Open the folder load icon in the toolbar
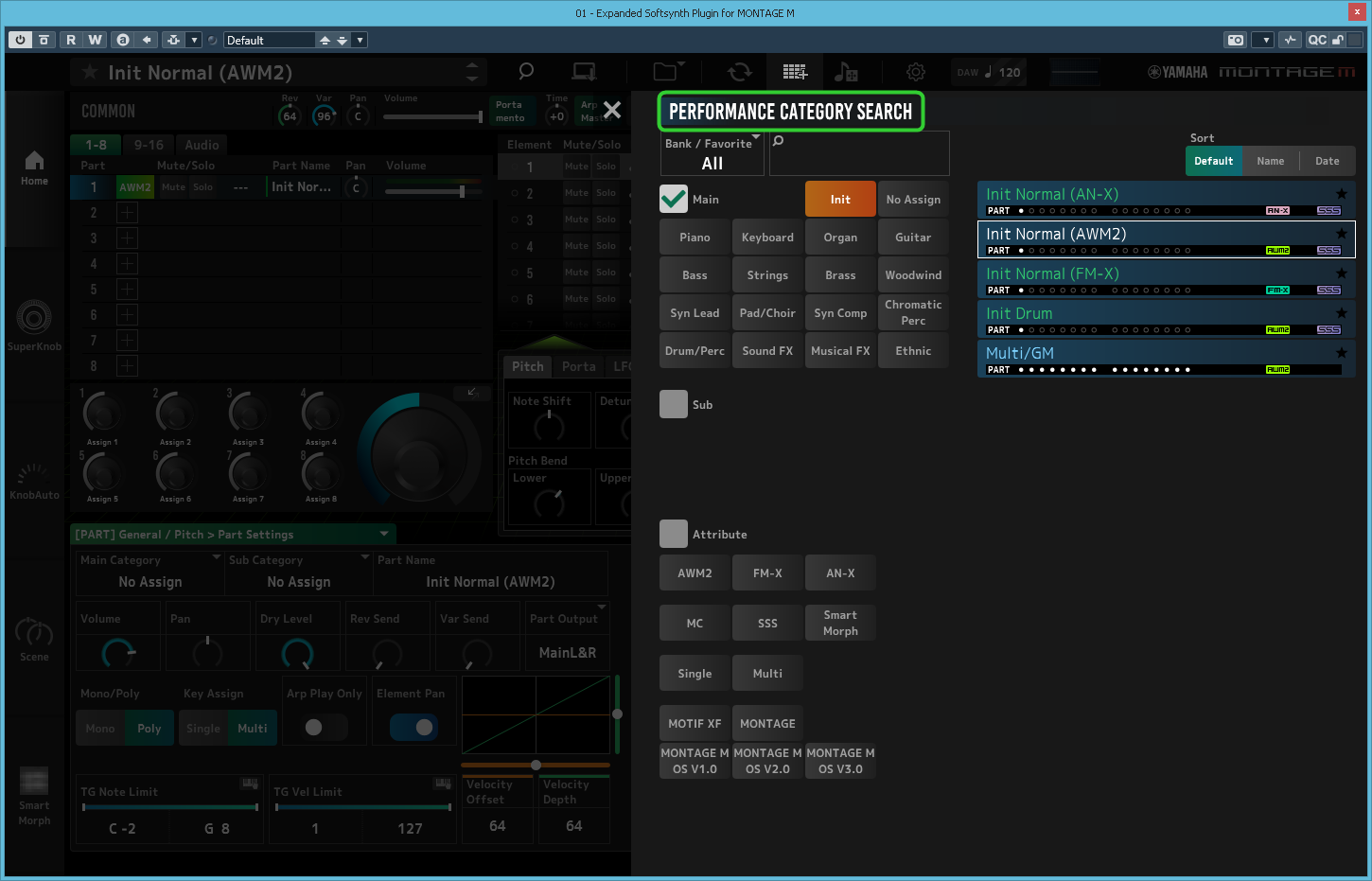Image resolution: width=1372 pixels, height=881 pixels. 666,72
